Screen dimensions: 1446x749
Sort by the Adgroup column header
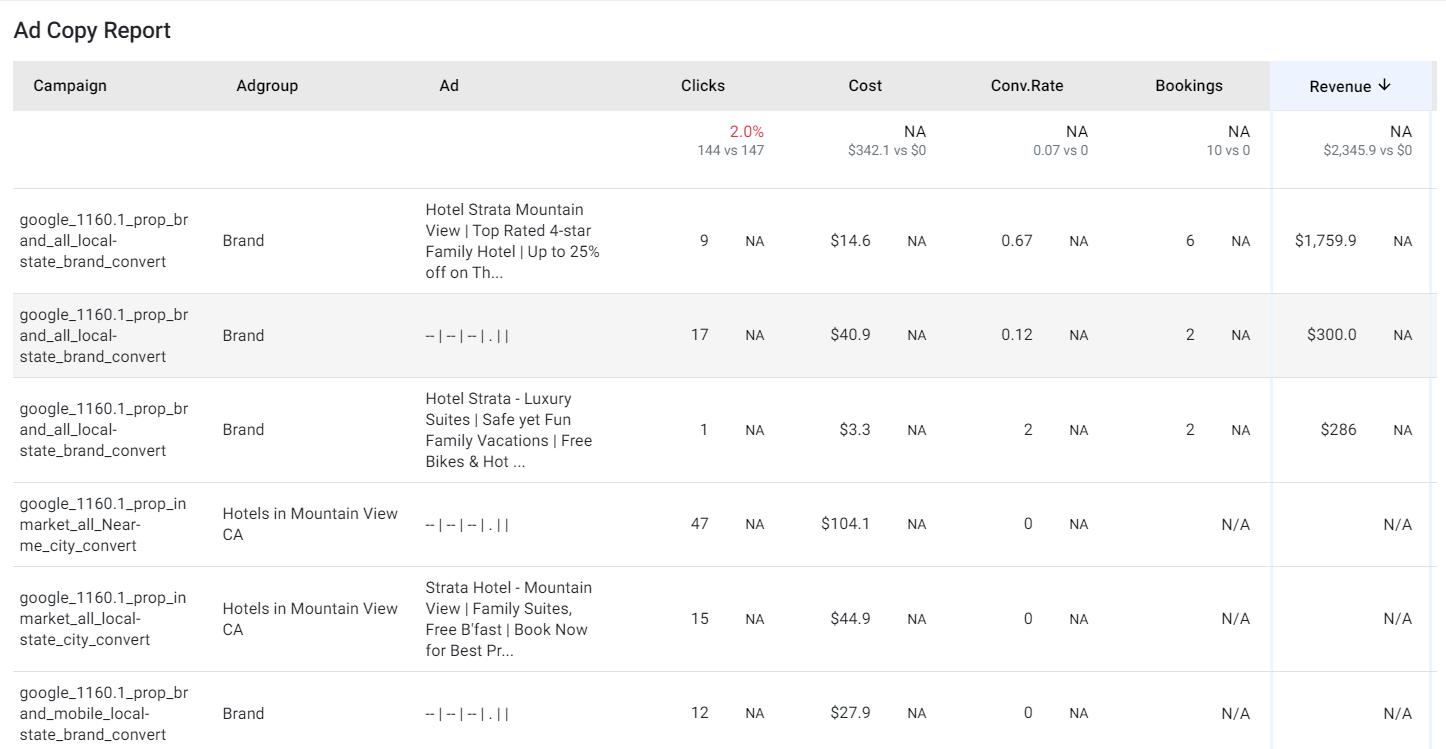(267, 86)
